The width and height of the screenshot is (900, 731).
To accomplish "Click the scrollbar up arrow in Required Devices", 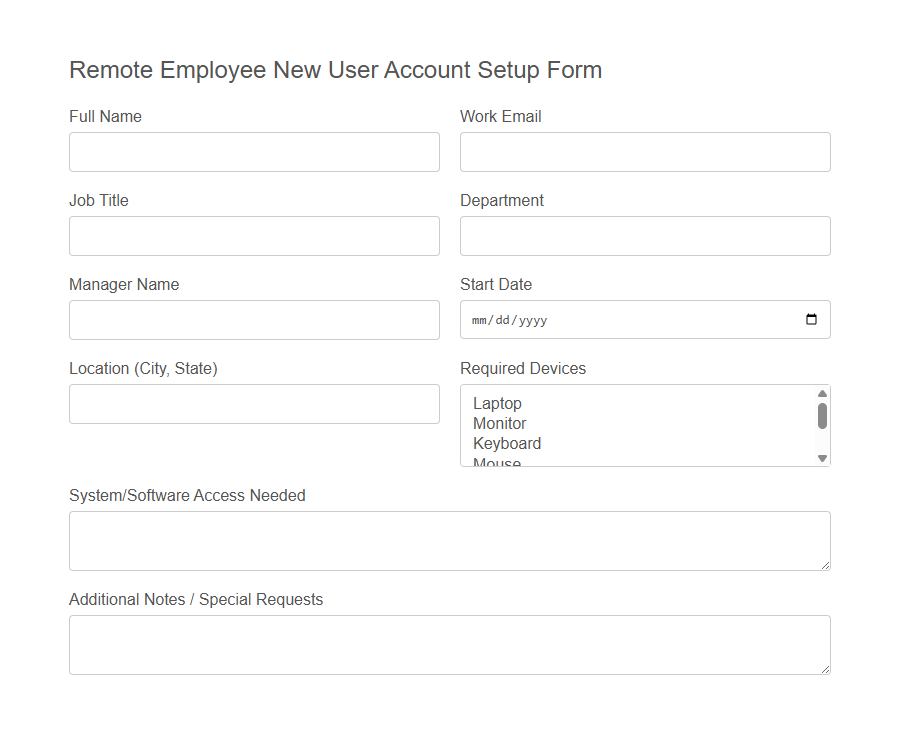I will pos(822,391).
